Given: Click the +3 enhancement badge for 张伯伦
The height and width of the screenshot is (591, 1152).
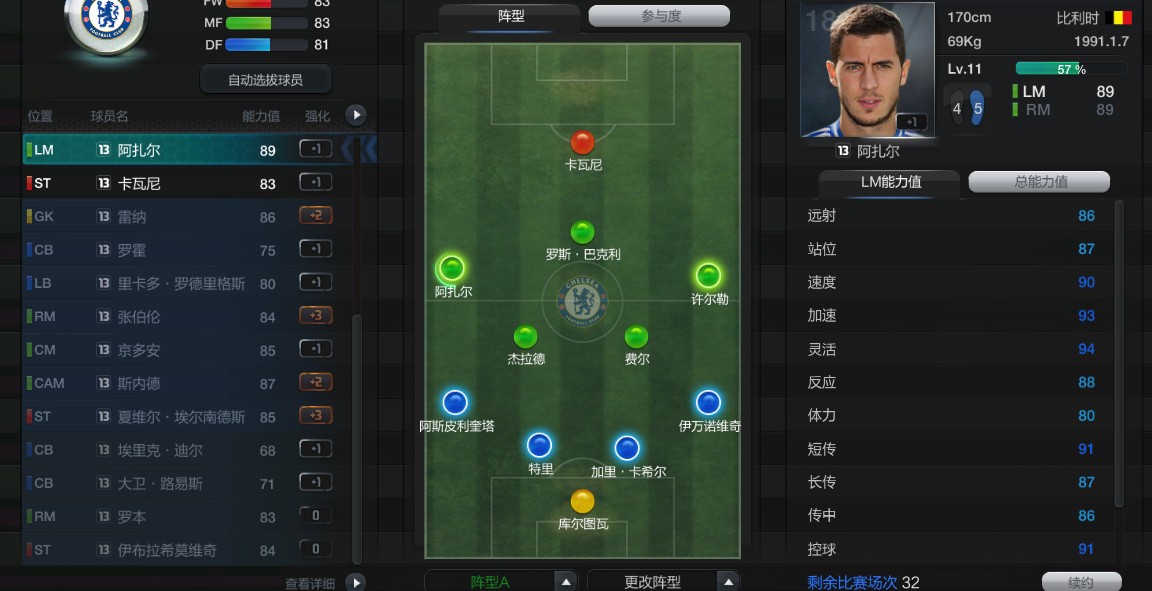Looking at the screenshot, I should point(316,316).
